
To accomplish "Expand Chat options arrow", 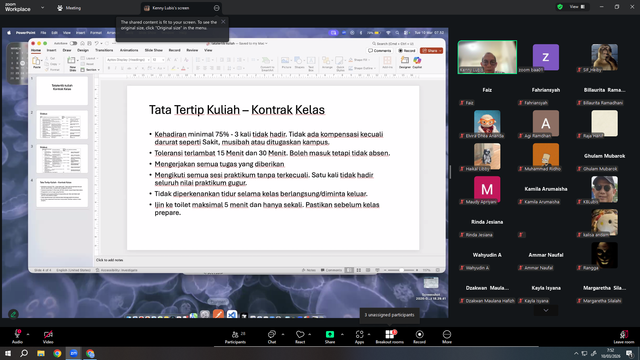I will 283,334.
